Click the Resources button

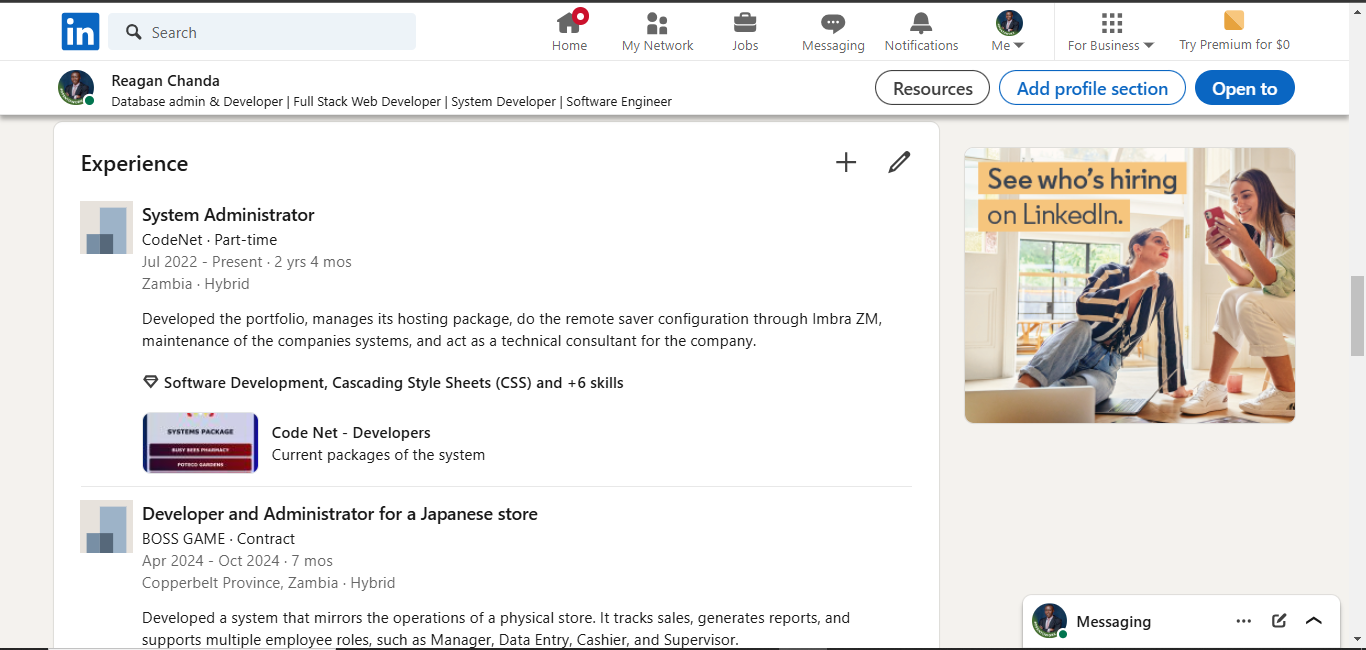pos(932,88)
